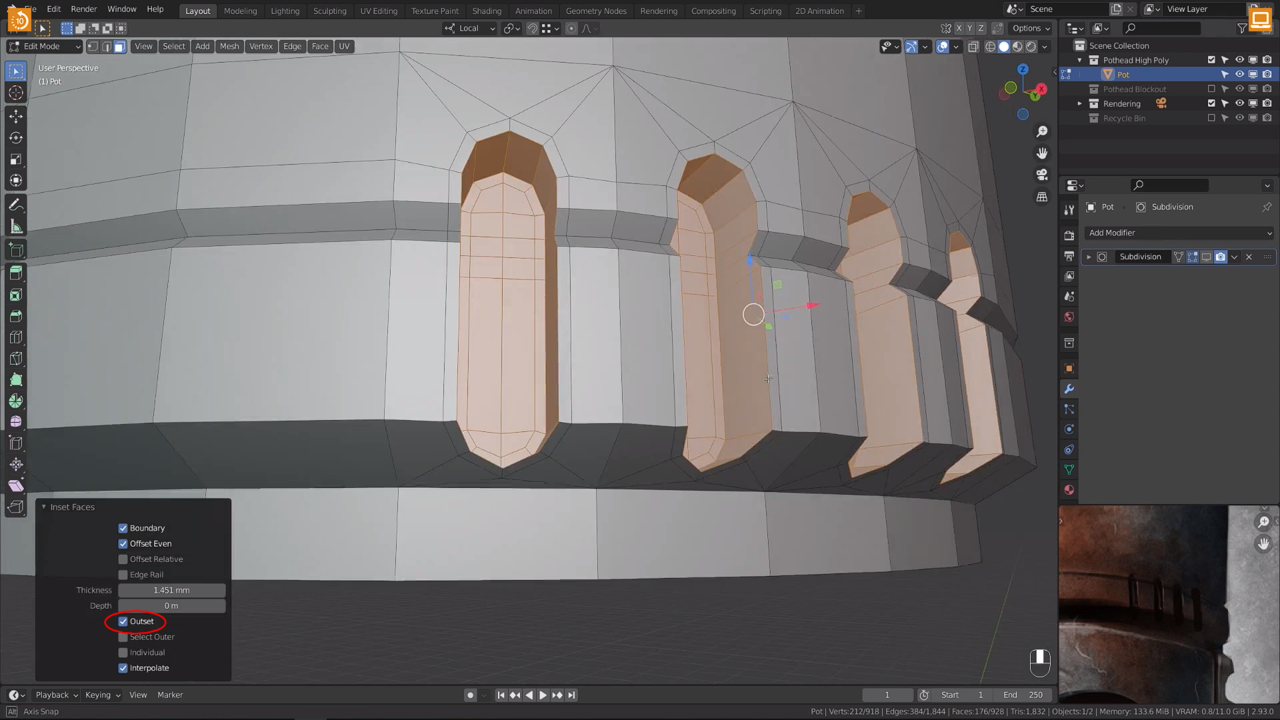This screenshot has height=720, width=1280.
Task: Select the Transform tool in the toolbar
Action: (16, 181)
